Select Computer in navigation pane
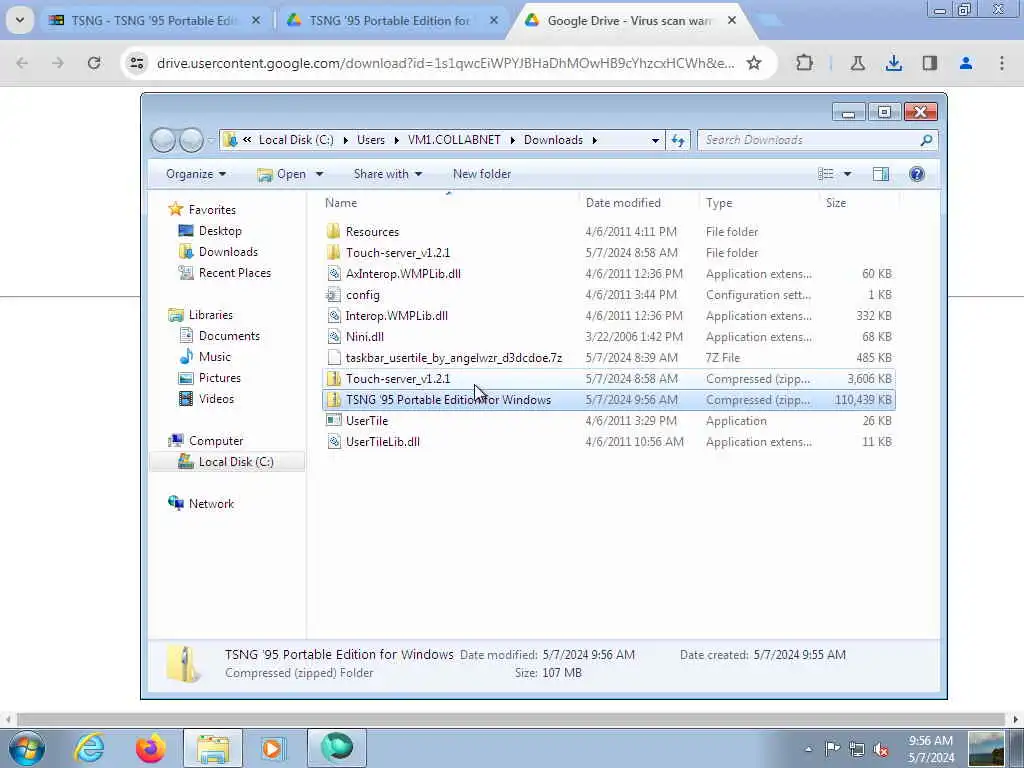This screenshot has width=1024, height=768. click(216, 441)
